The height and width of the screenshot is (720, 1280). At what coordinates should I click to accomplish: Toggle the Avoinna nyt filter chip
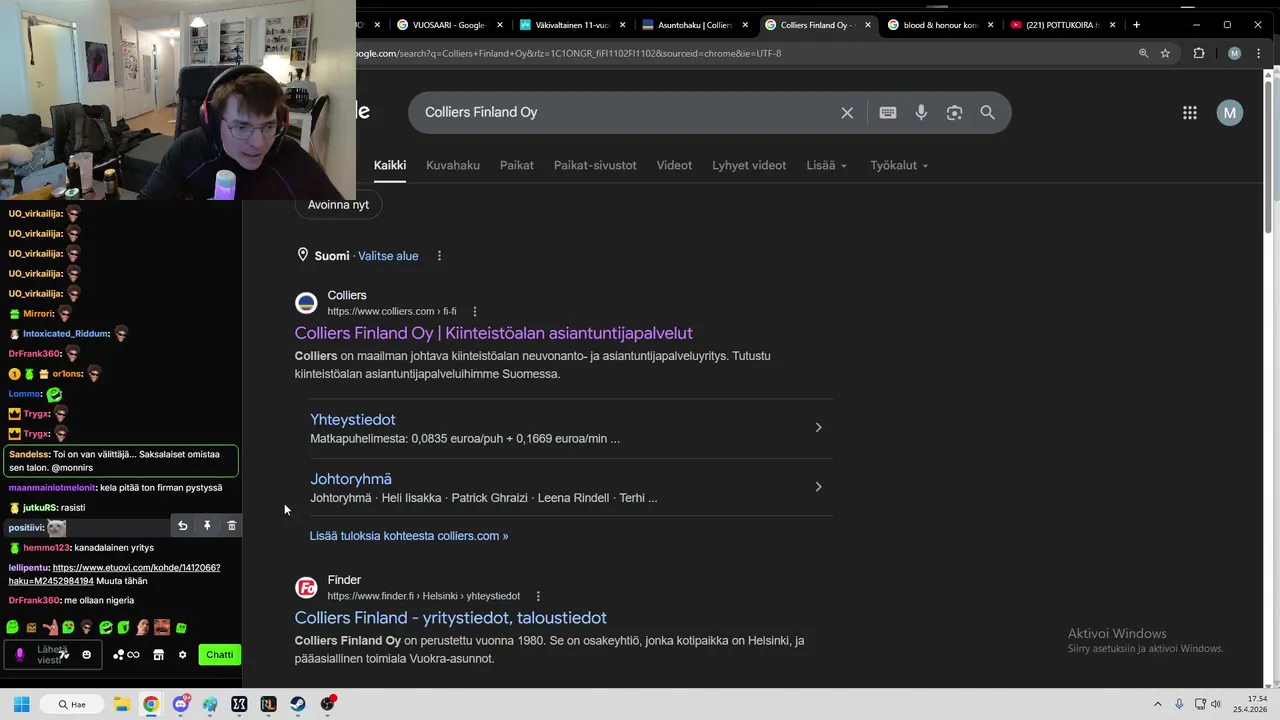point(338,205)
